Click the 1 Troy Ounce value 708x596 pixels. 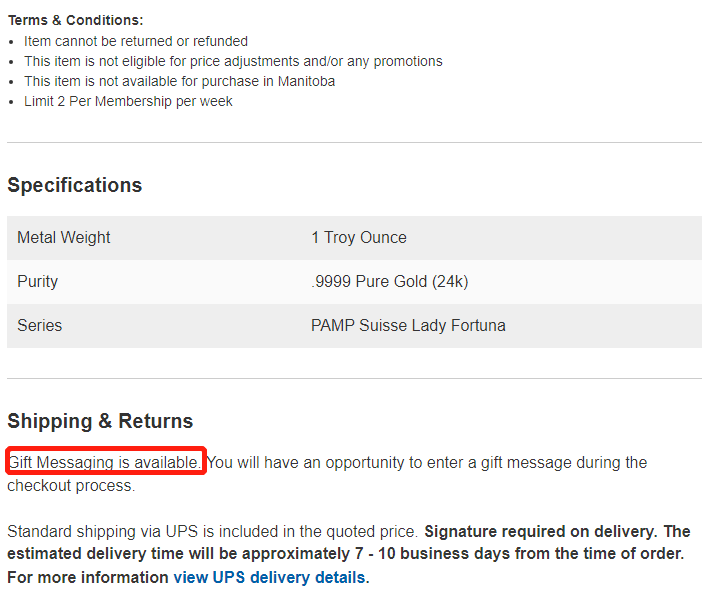pos(359,237)
